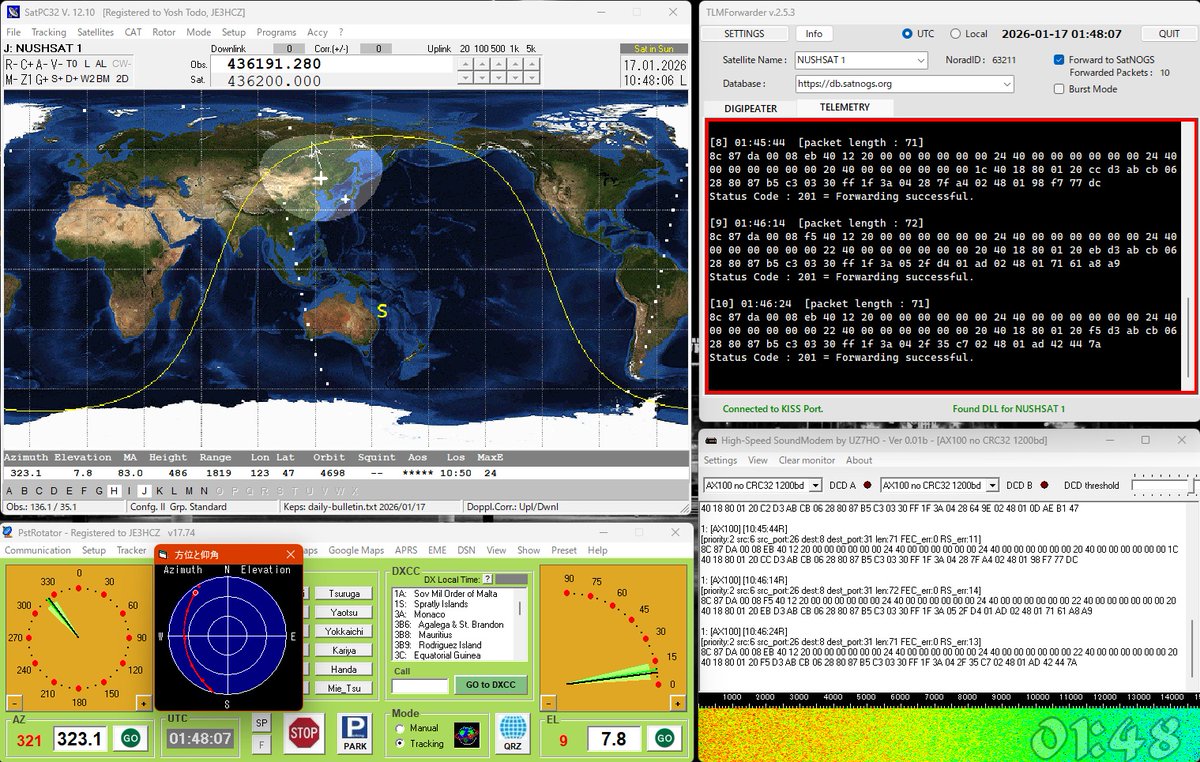Screen dimensions: 1200x762
Task: Click the Info button in TLMForwarder
Action: pos(814,33)
